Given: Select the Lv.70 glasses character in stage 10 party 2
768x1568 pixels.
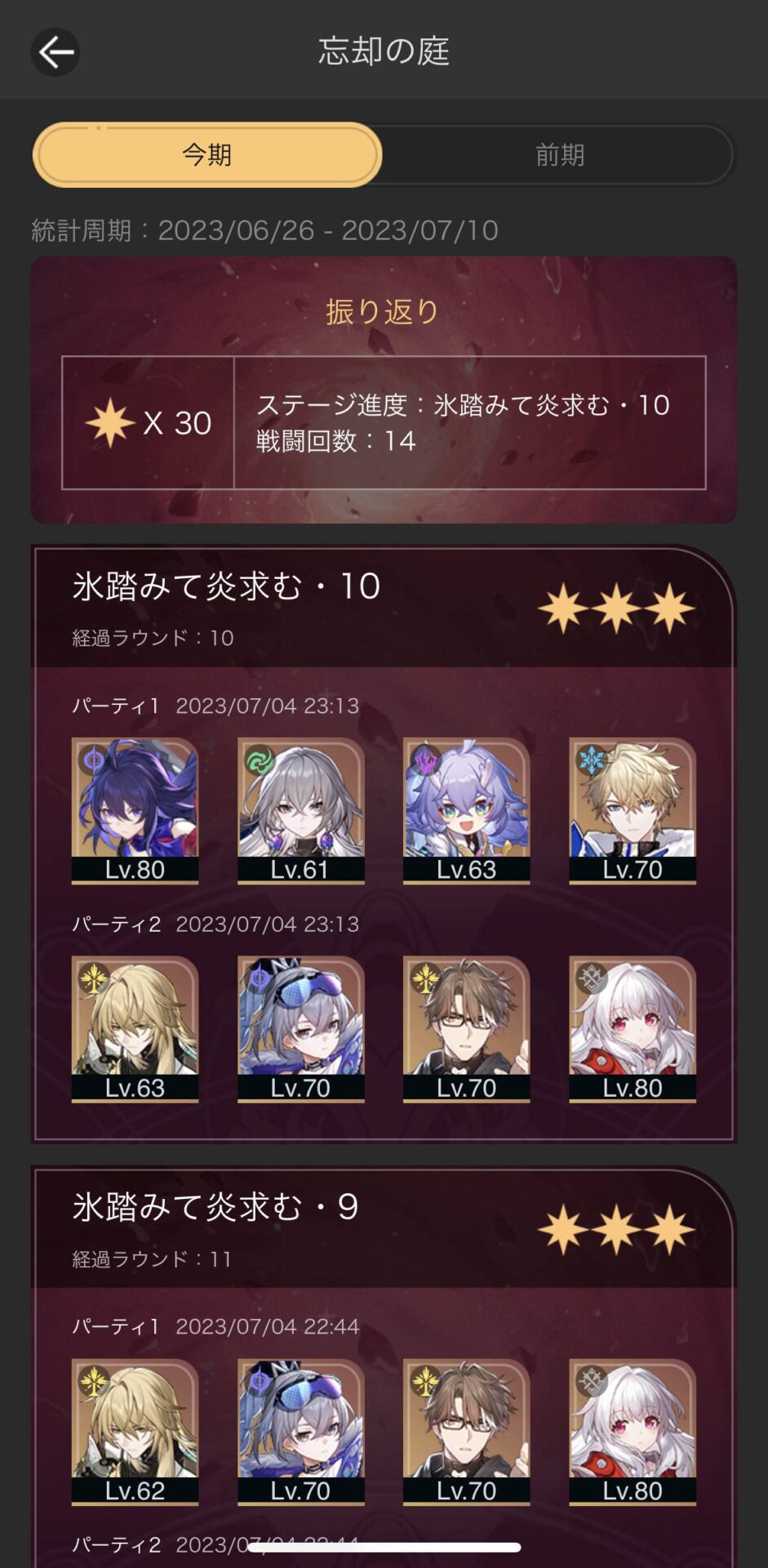Looking at the screenshot, I should point(466,1029).
